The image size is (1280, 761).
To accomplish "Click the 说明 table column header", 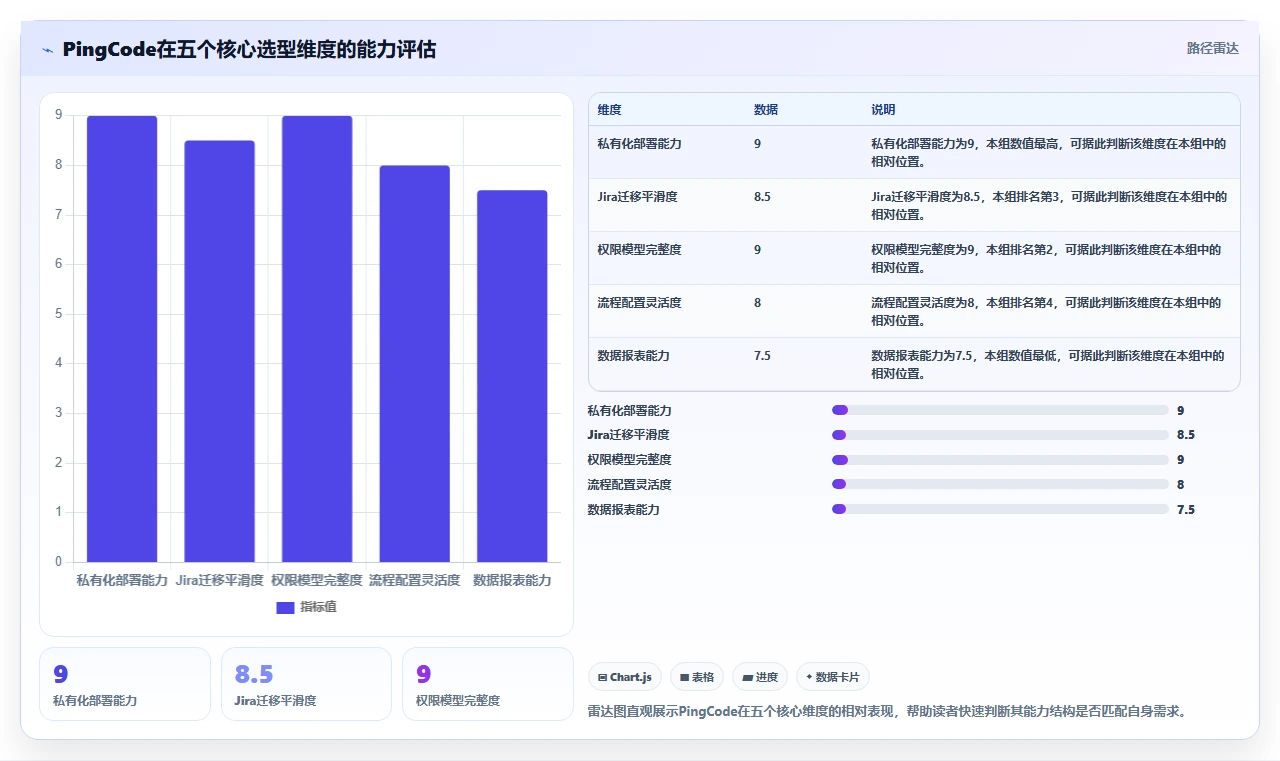I will click(x=883, y=110).
